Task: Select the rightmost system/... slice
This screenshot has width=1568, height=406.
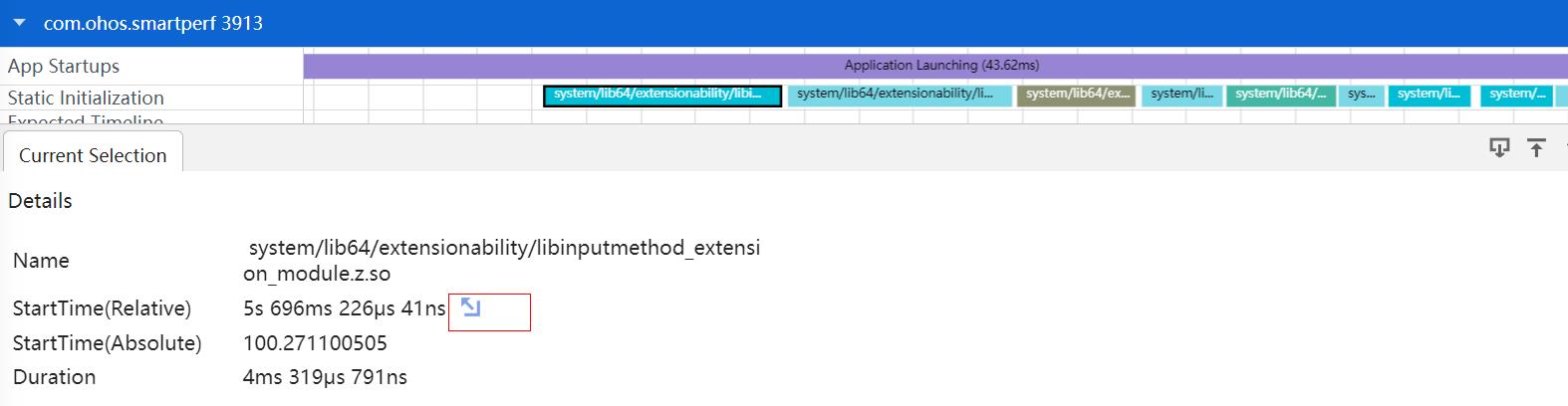Action: (1517, 96)
